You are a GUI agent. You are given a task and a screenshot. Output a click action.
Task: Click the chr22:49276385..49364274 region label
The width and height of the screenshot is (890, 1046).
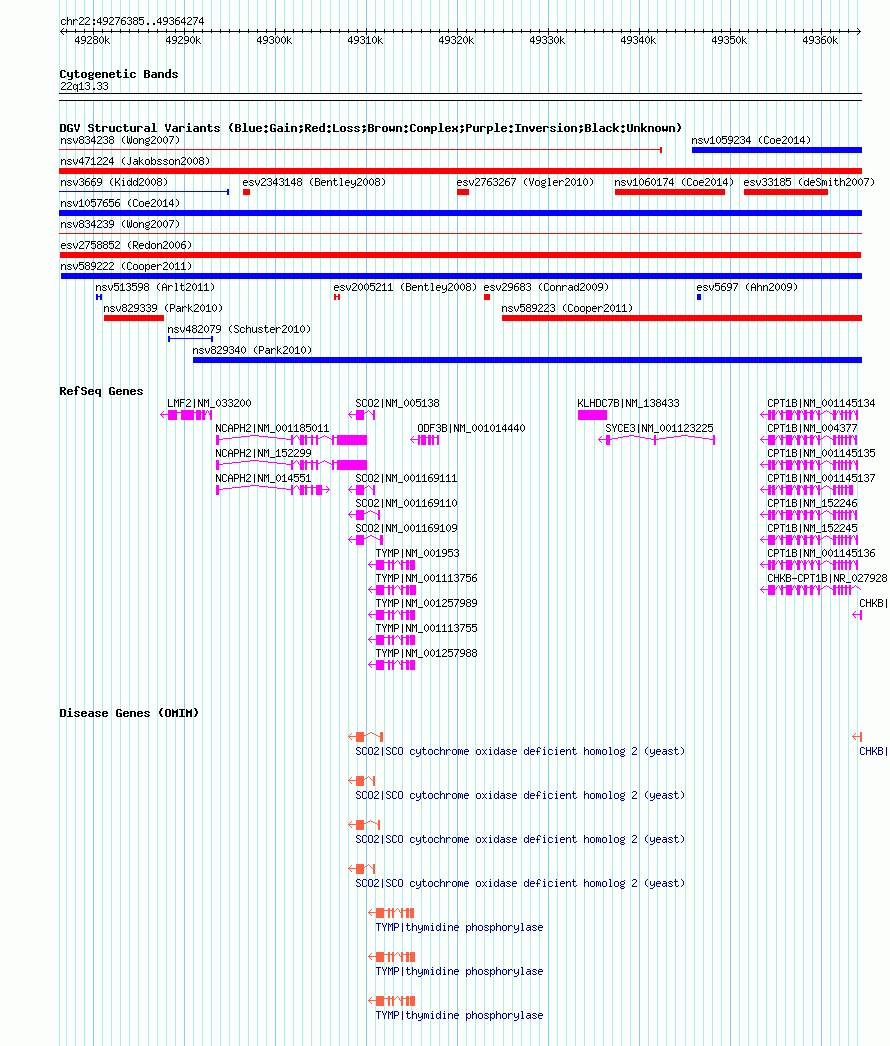pos(132,21)
